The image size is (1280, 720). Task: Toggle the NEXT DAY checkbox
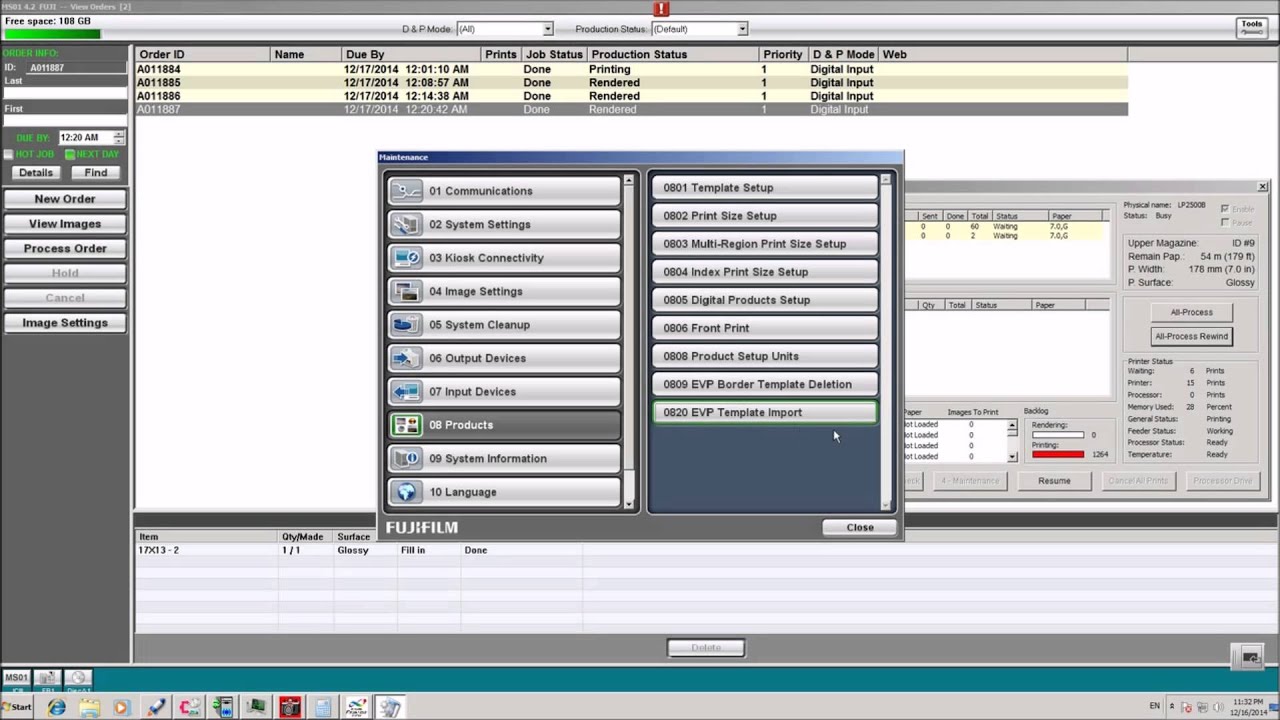point(69,154)
